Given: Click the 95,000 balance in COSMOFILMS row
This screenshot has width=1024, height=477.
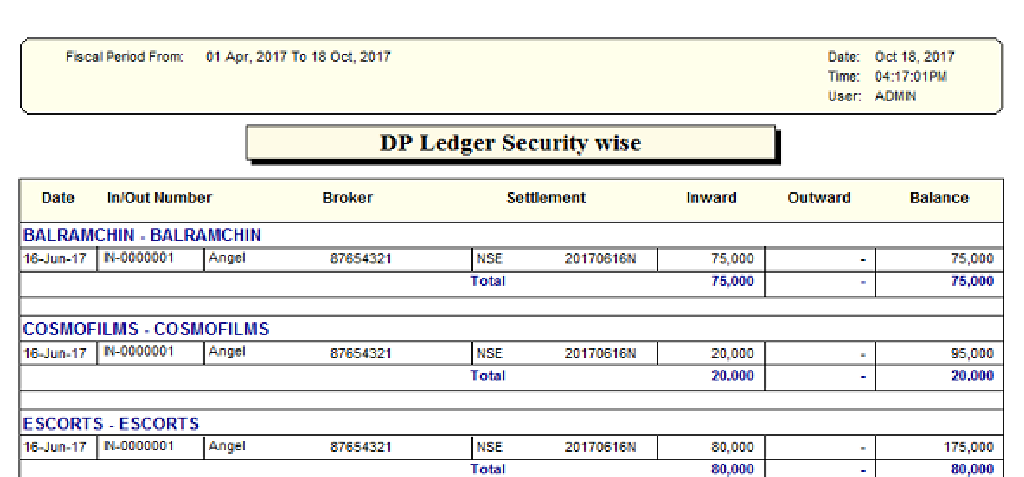Looking at the screenshot, I should point(973,354).
